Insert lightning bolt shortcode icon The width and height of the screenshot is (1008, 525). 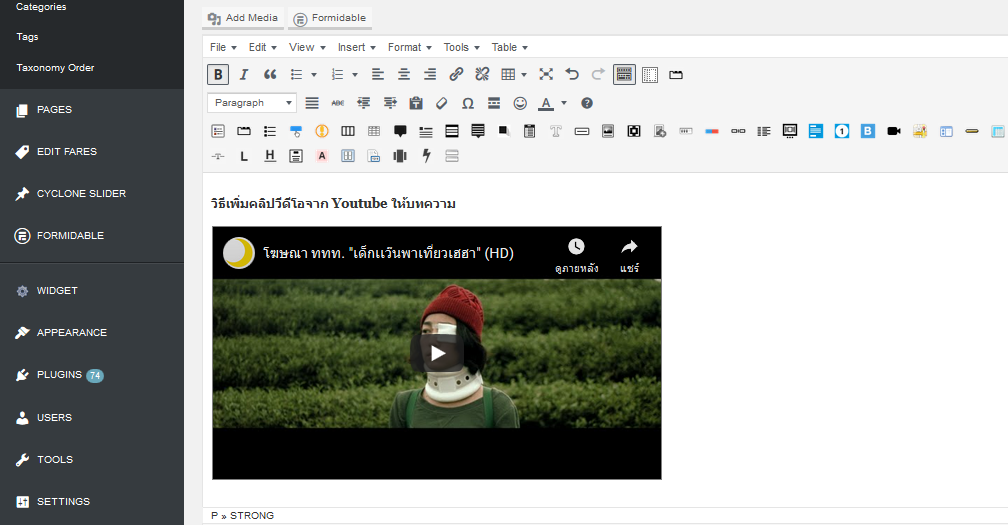426,156
